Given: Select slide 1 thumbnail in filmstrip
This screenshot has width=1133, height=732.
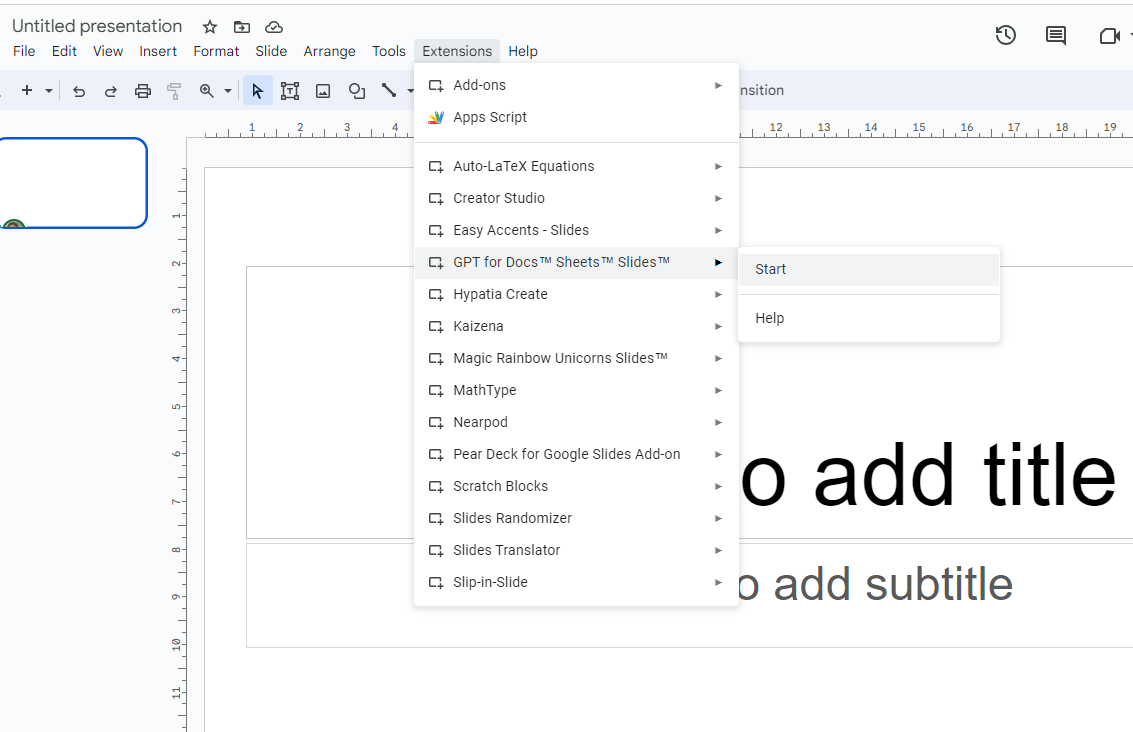Looking at the screenshot, I should (73, 184).
